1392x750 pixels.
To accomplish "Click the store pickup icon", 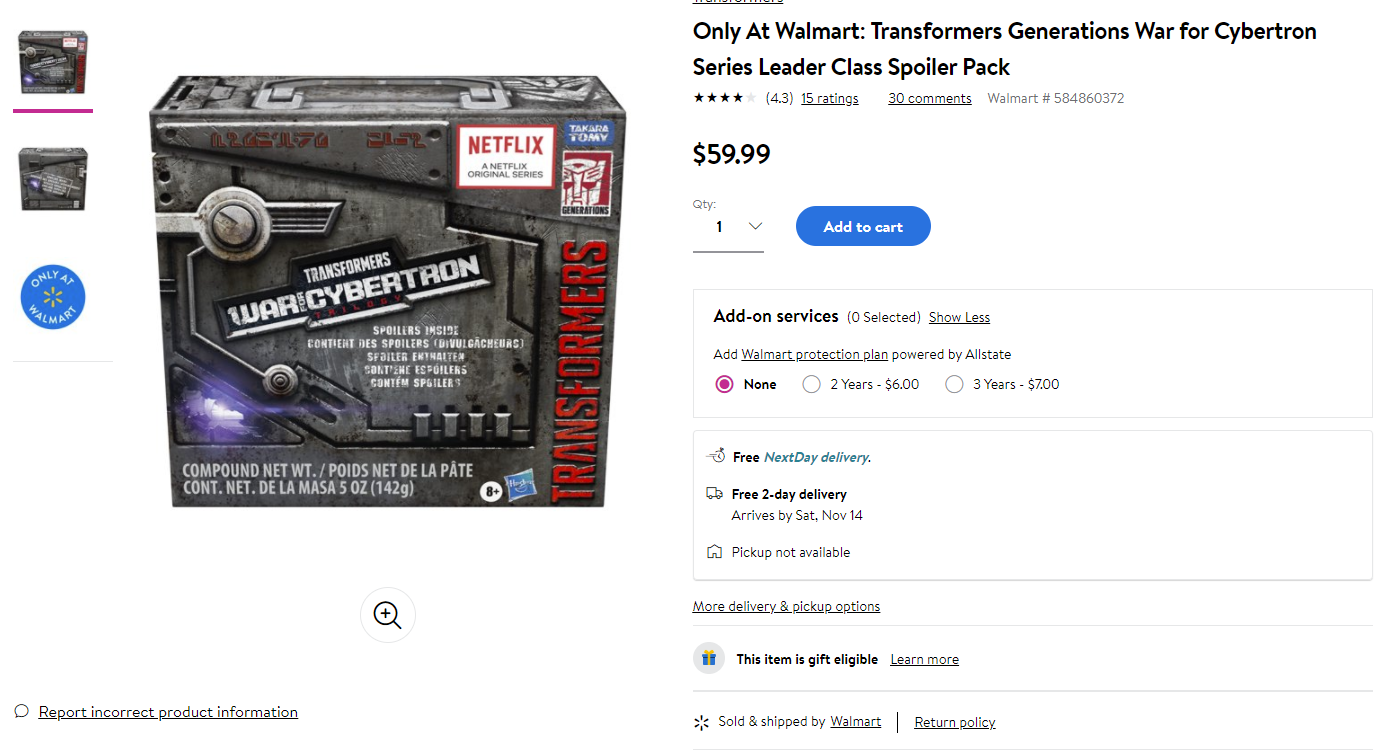I will point(714,552).
